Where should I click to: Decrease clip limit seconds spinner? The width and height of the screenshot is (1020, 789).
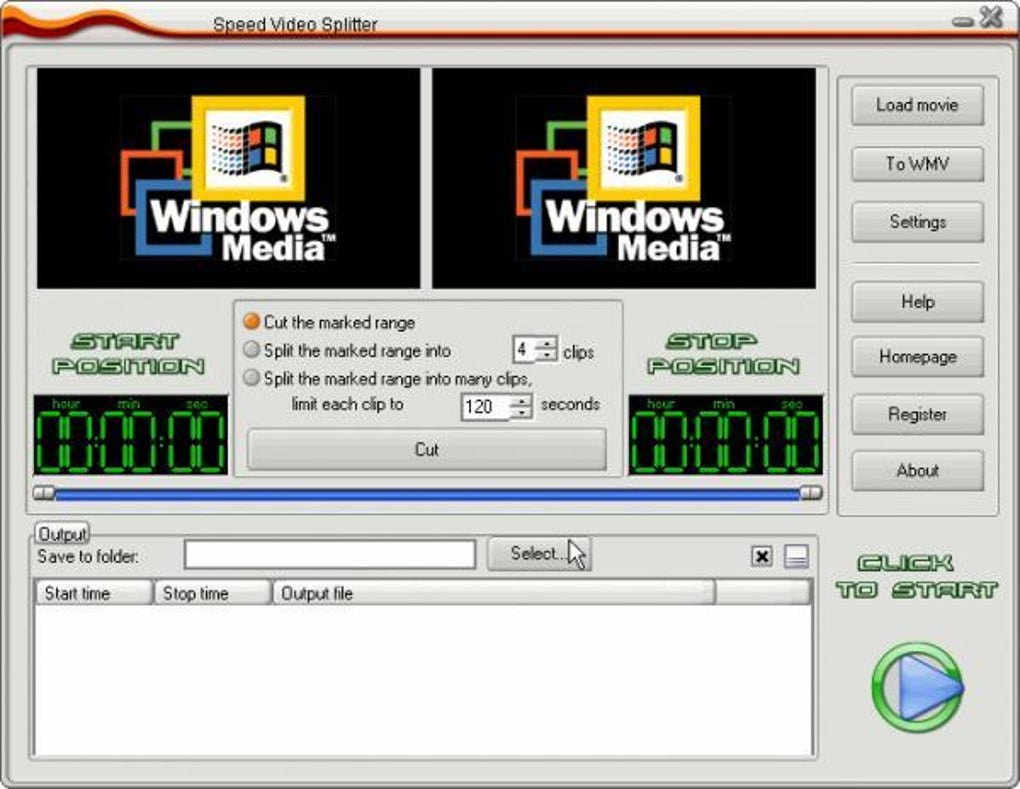(520, 414)
